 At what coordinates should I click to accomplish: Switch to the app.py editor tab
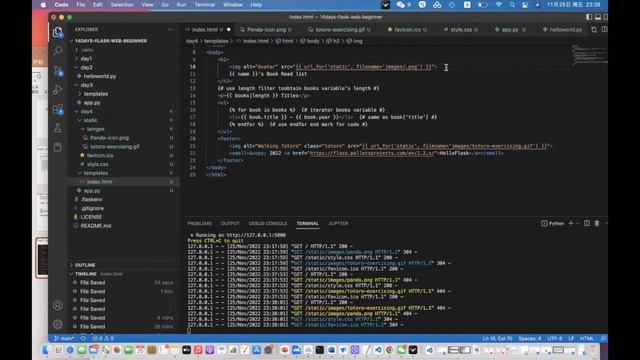coord(510,29)
